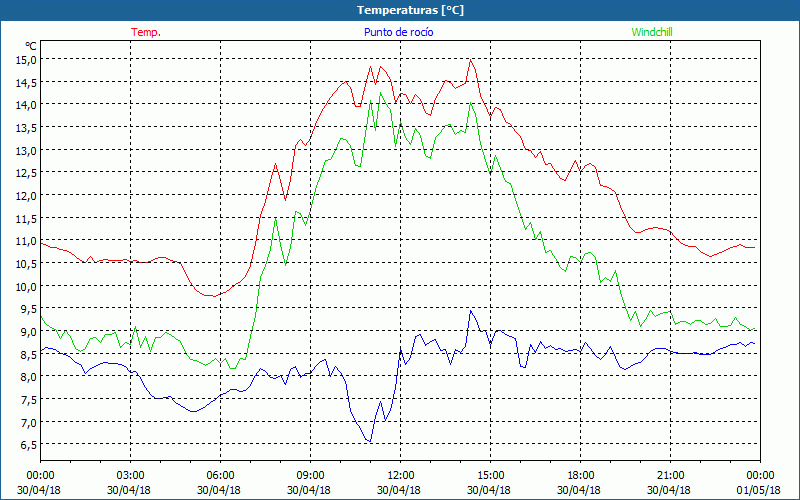Click the 10,5 y-axis value
800x500 pixels.
pos(26,263)
